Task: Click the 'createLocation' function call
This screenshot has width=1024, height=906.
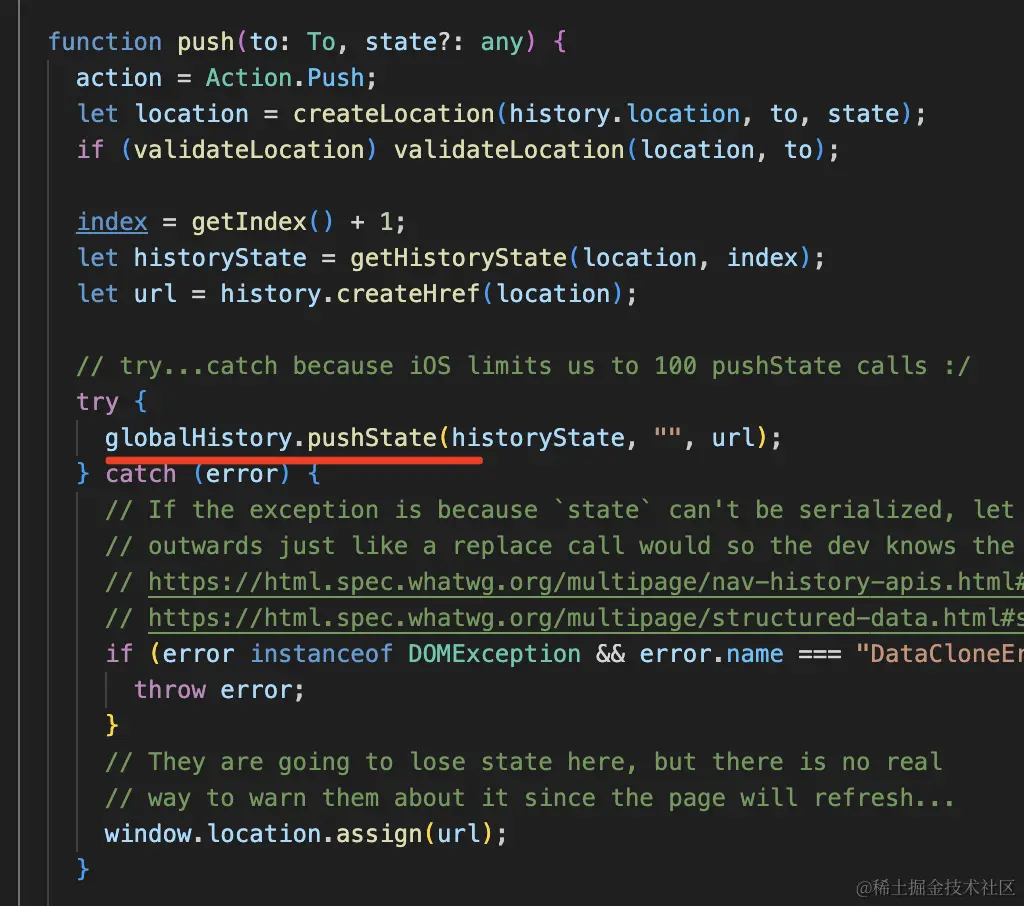Action: click(x=394, y=114)
